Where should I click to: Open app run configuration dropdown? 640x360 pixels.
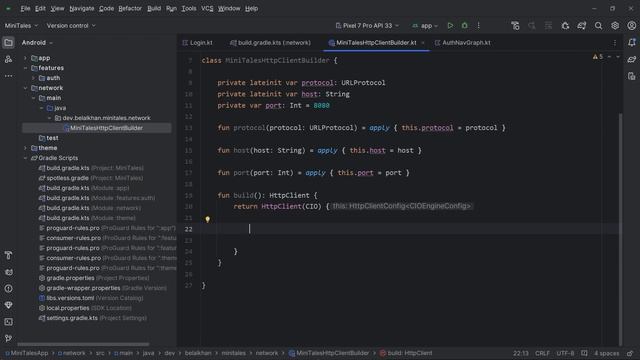pos(424,26)
